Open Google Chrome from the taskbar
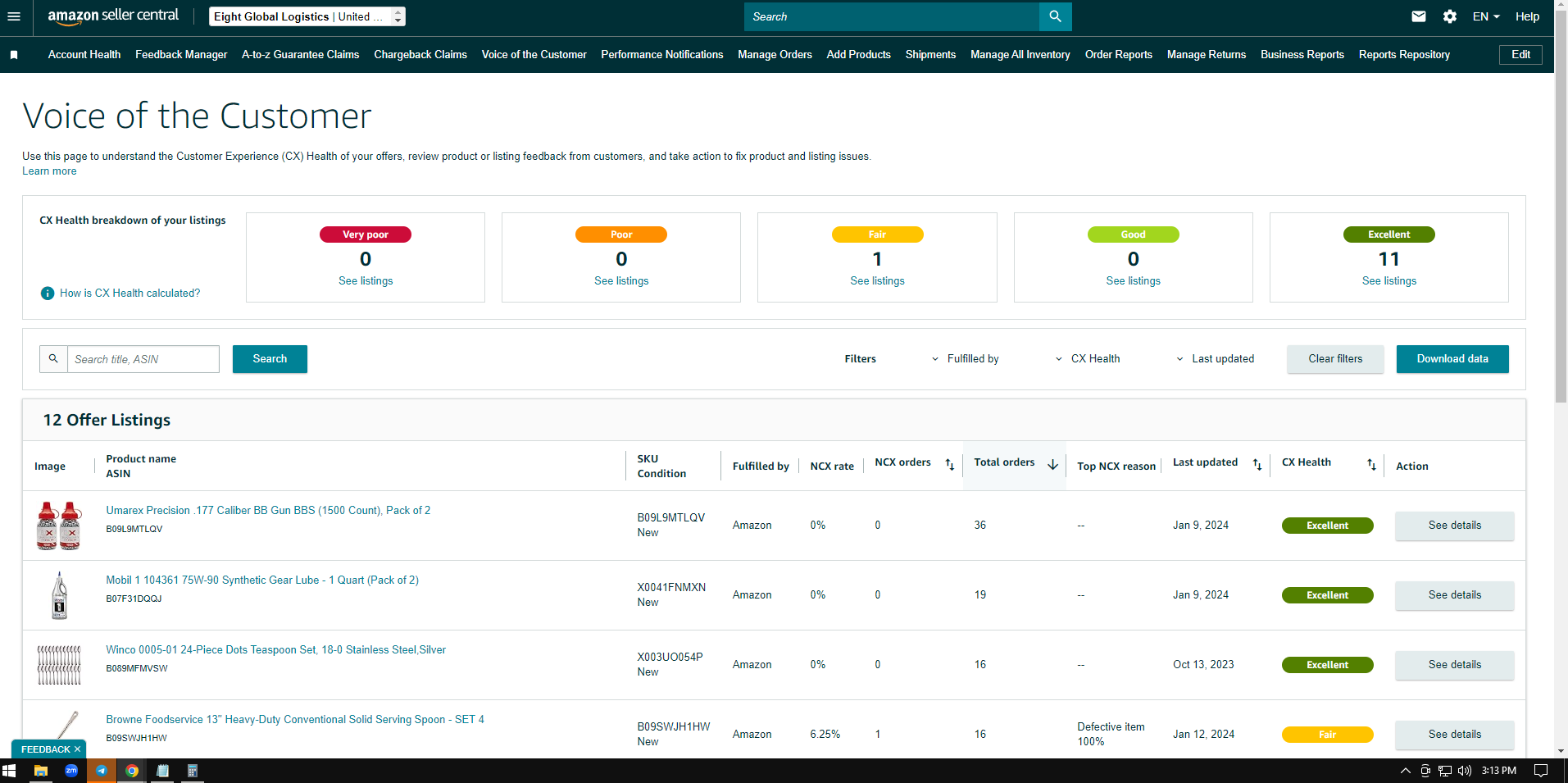This screenshot has width=1568, height=783. [132, 771]
